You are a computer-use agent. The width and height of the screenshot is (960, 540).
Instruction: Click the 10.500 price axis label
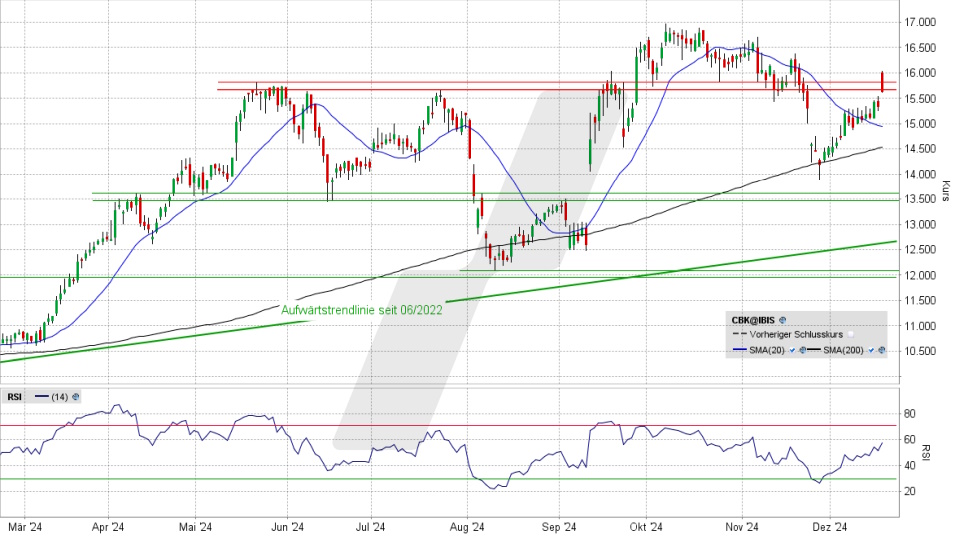click(x=920, y=351)
